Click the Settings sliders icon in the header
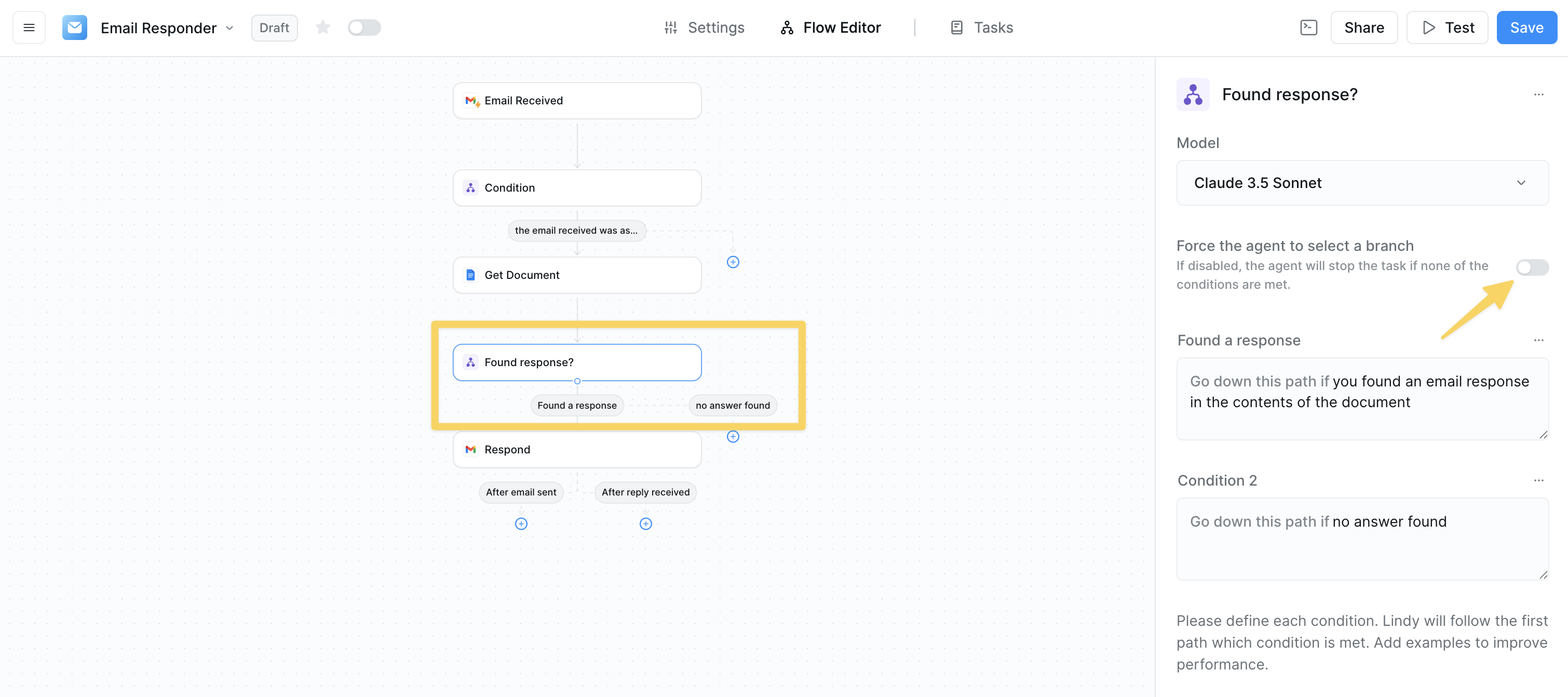This screenshot has width=1568, height=697. coord(671,28)
